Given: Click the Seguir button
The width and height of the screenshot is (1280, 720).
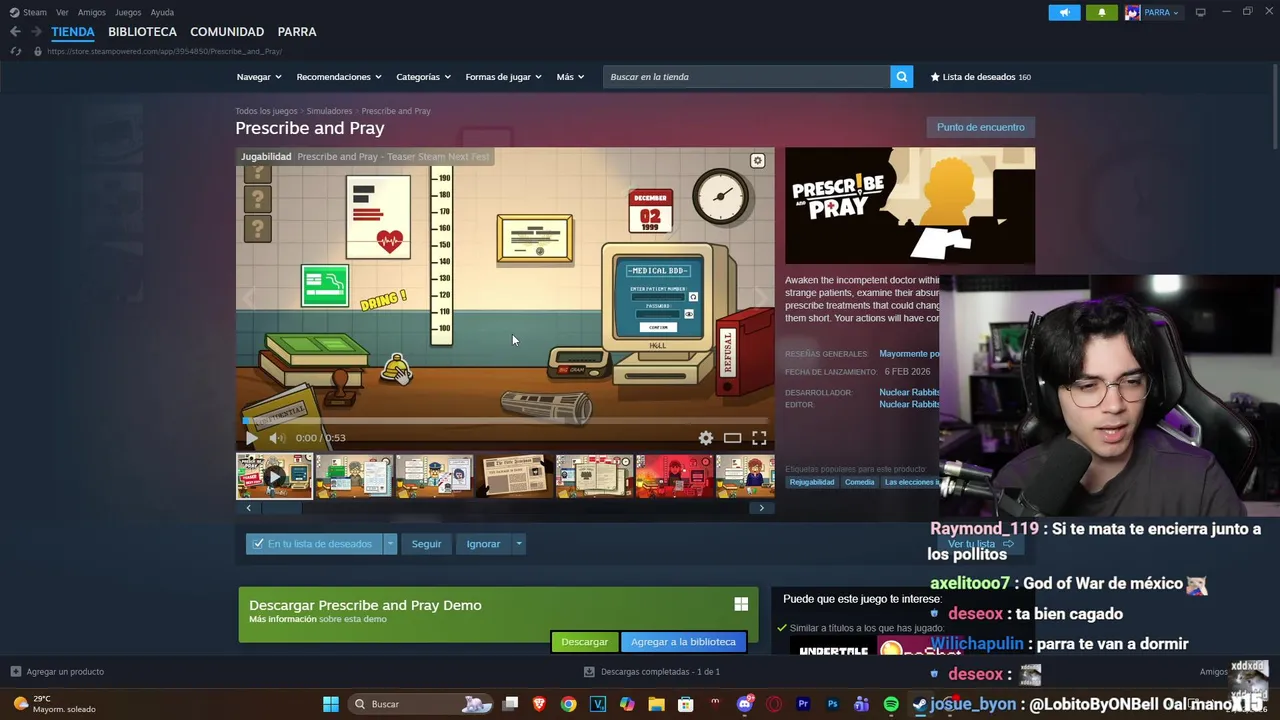Looking at the screenshot, I should [426, 544].
